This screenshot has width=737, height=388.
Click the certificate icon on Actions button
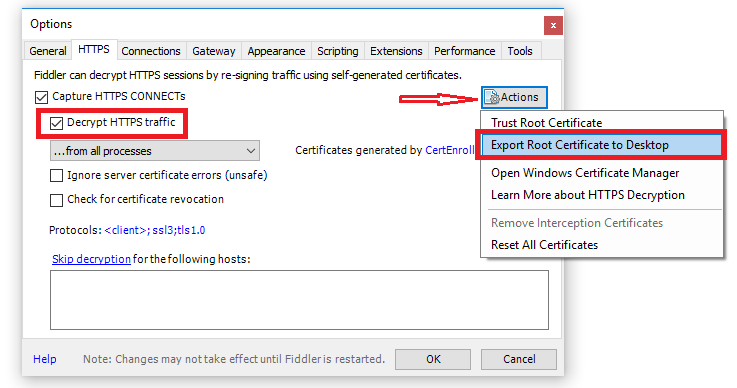[x=493, y=97]
